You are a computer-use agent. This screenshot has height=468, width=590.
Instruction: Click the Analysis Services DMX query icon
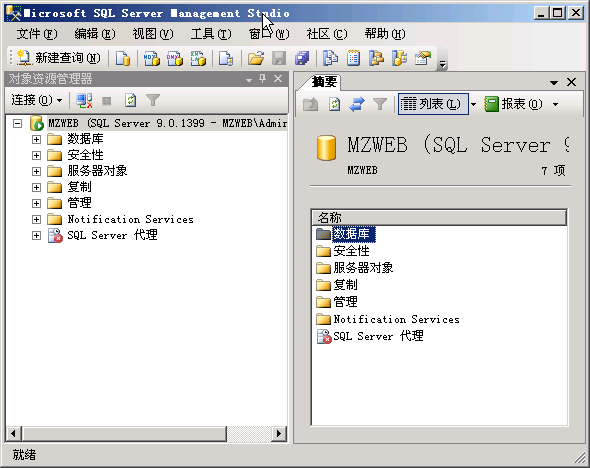pos(175,58)
